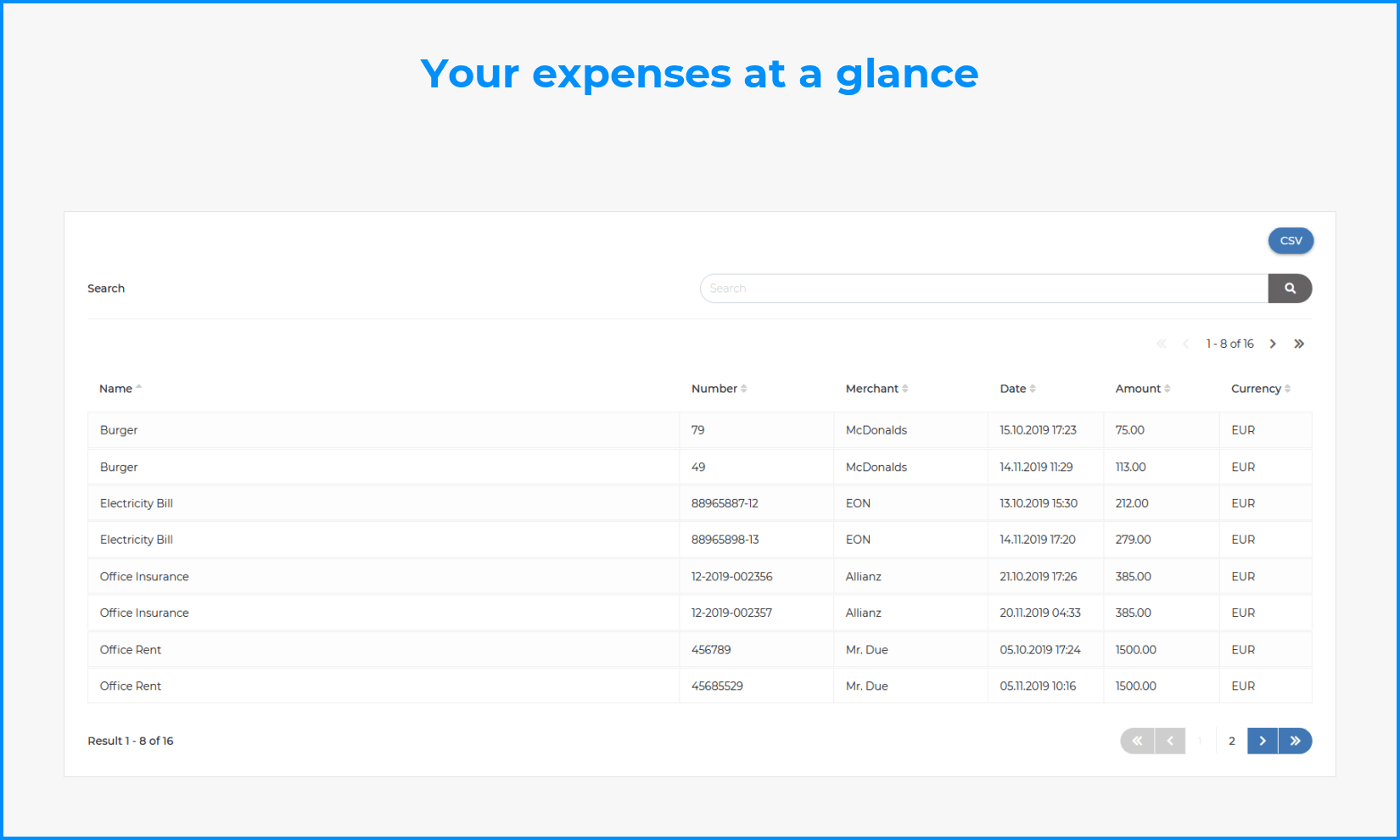The image size is (1400, 840).
Task: Go to next page using top pager arrow
Action: coord(1273,344)
